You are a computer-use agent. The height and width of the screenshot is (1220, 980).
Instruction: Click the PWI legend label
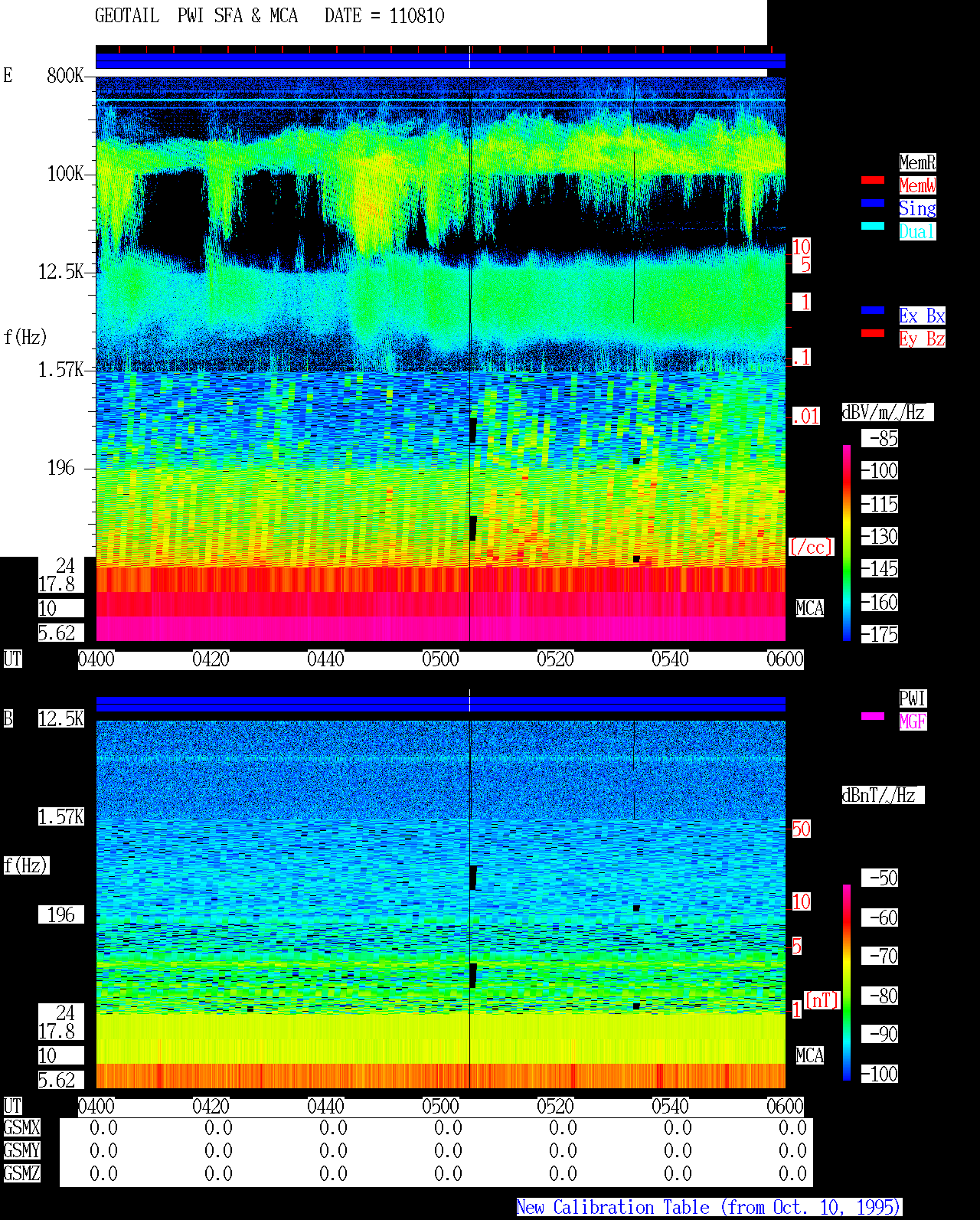913,698
